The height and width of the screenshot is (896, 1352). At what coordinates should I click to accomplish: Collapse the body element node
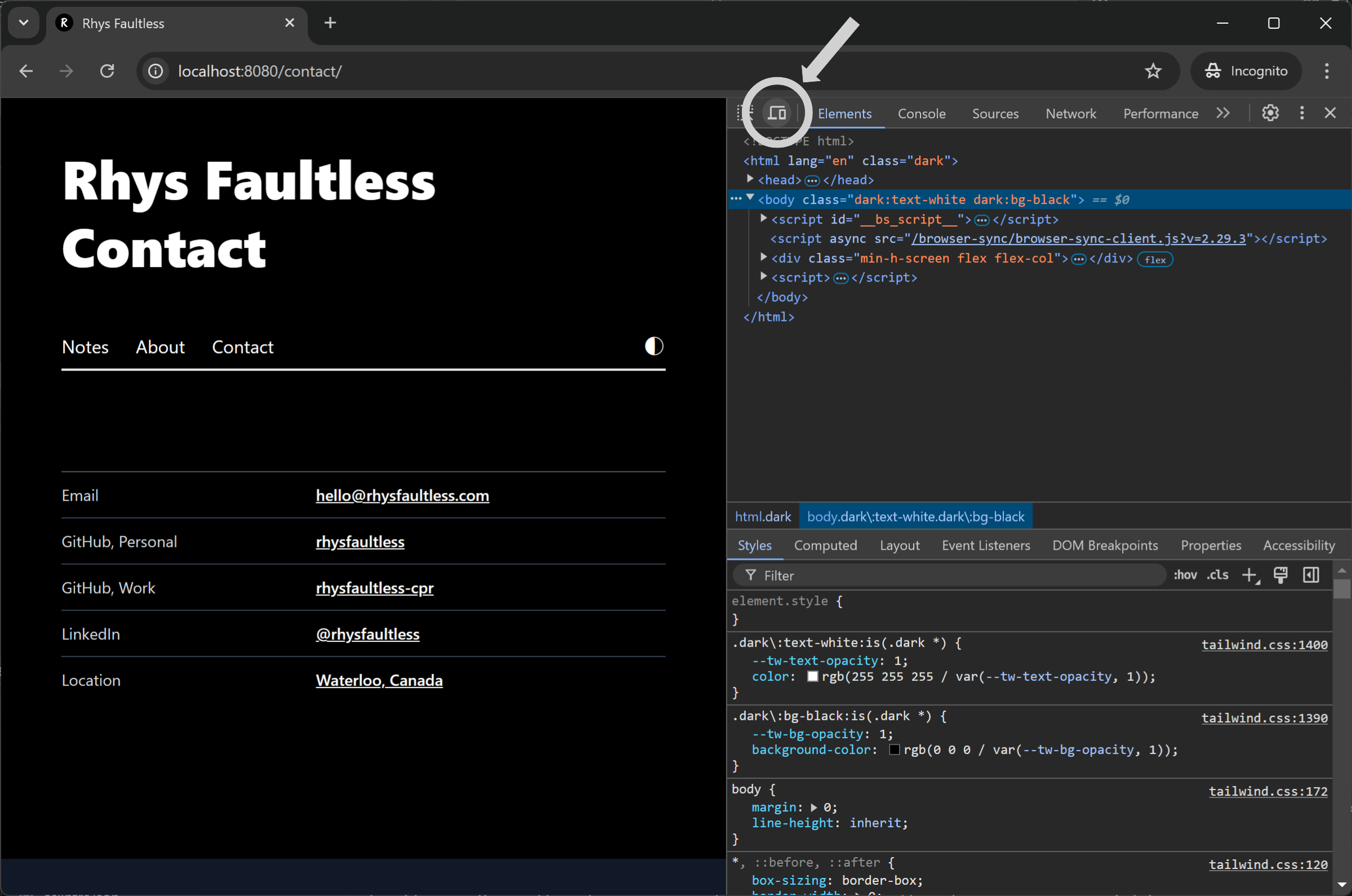750,198
